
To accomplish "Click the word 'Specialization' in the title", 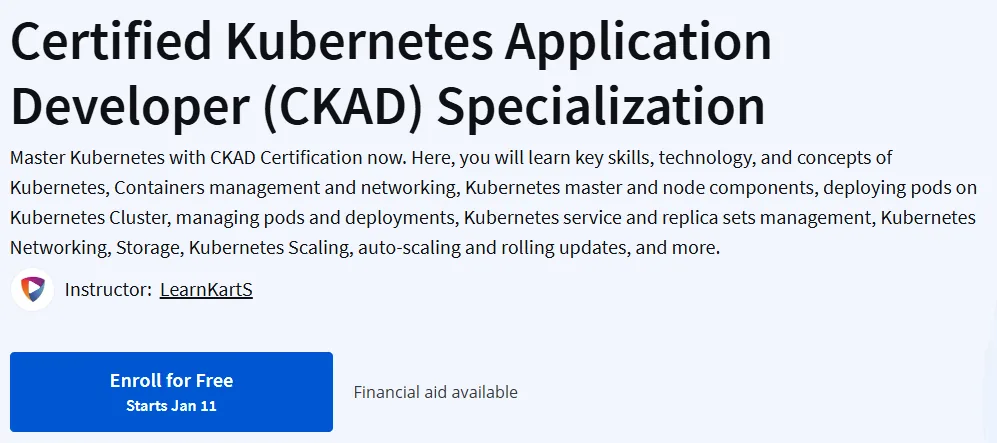I will (x=600, y=105).
